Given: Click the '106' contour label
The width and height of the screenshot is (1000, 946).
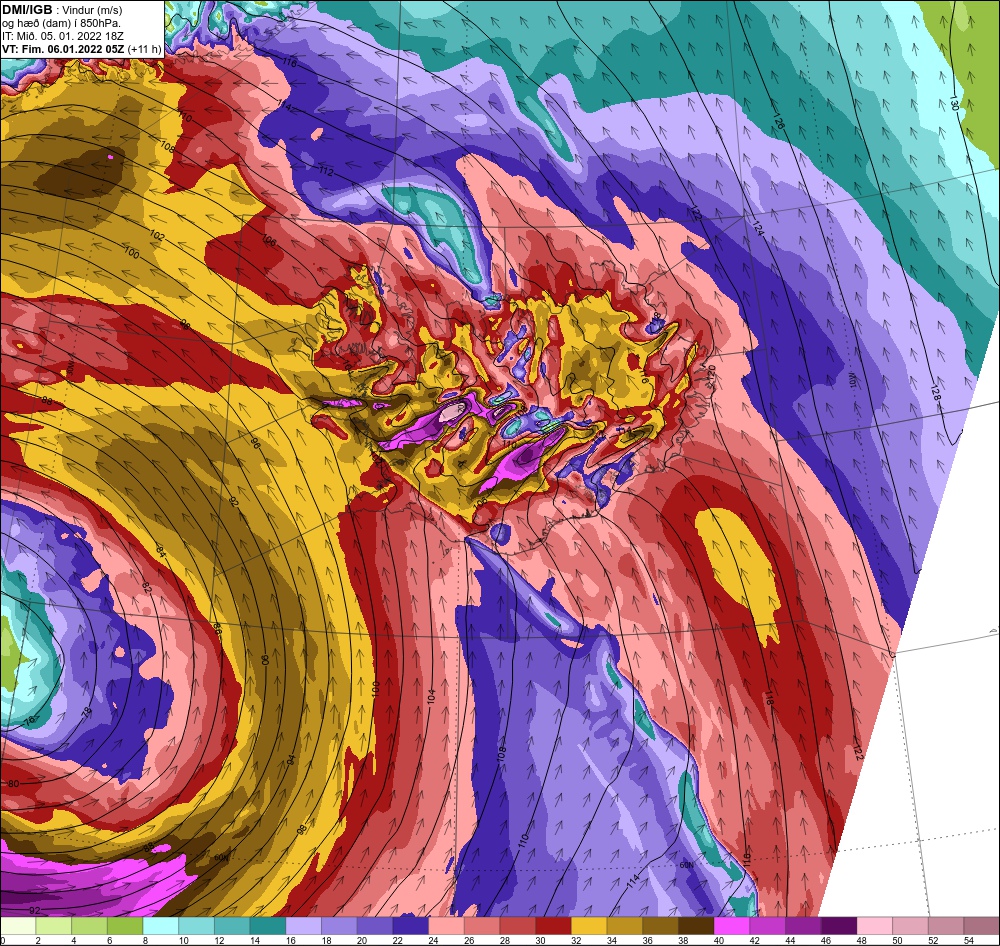Looking at the screenshot, I should [x=268, y=240].
